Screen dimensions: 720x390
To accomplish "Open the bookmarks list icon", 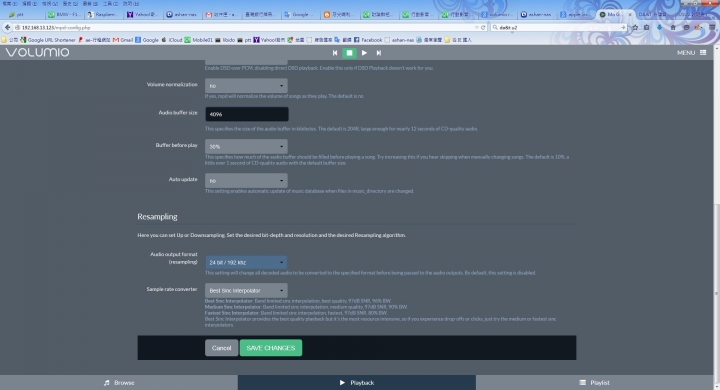I will tap(647, 28).
